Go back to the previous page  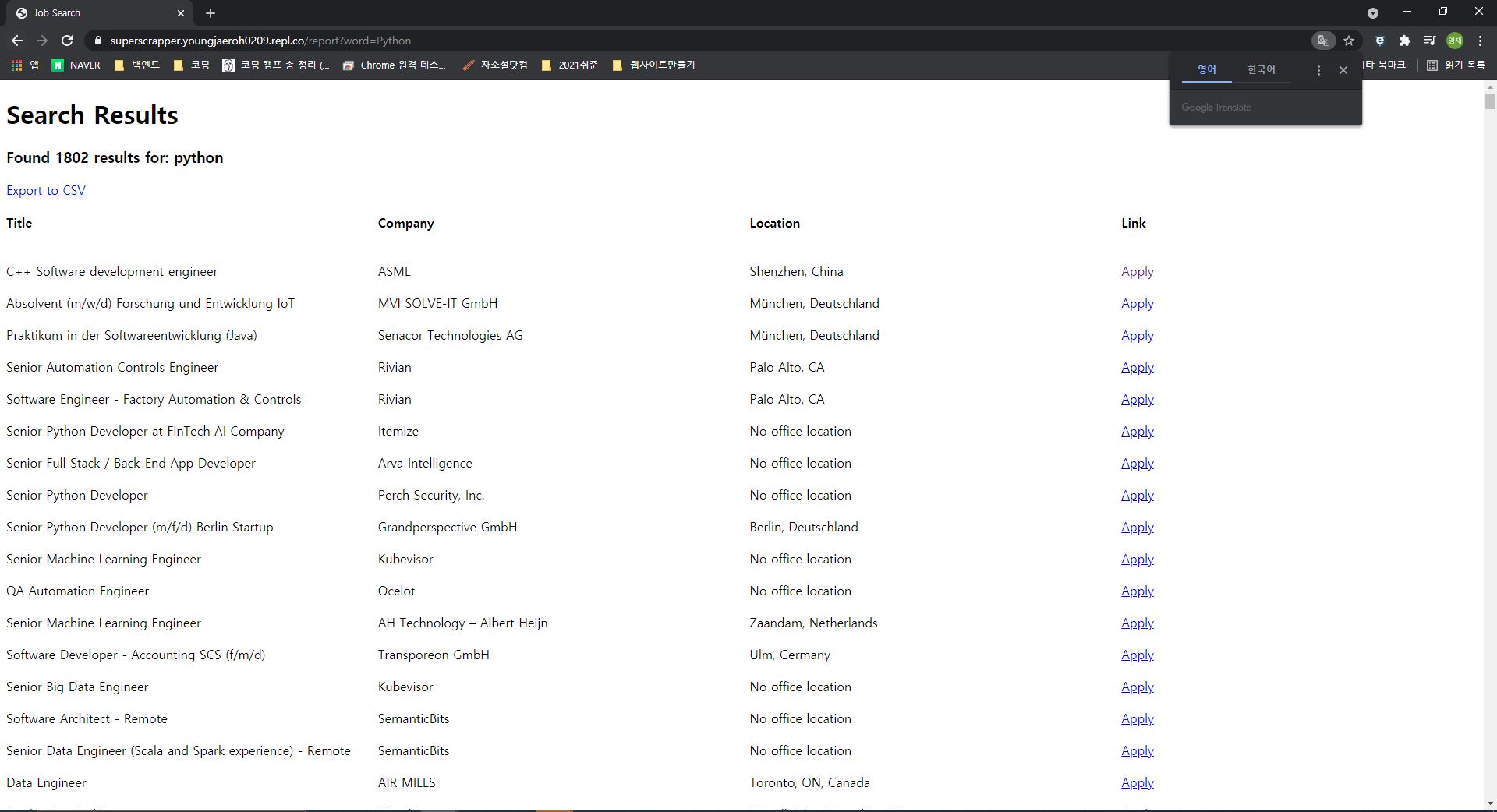17,41
